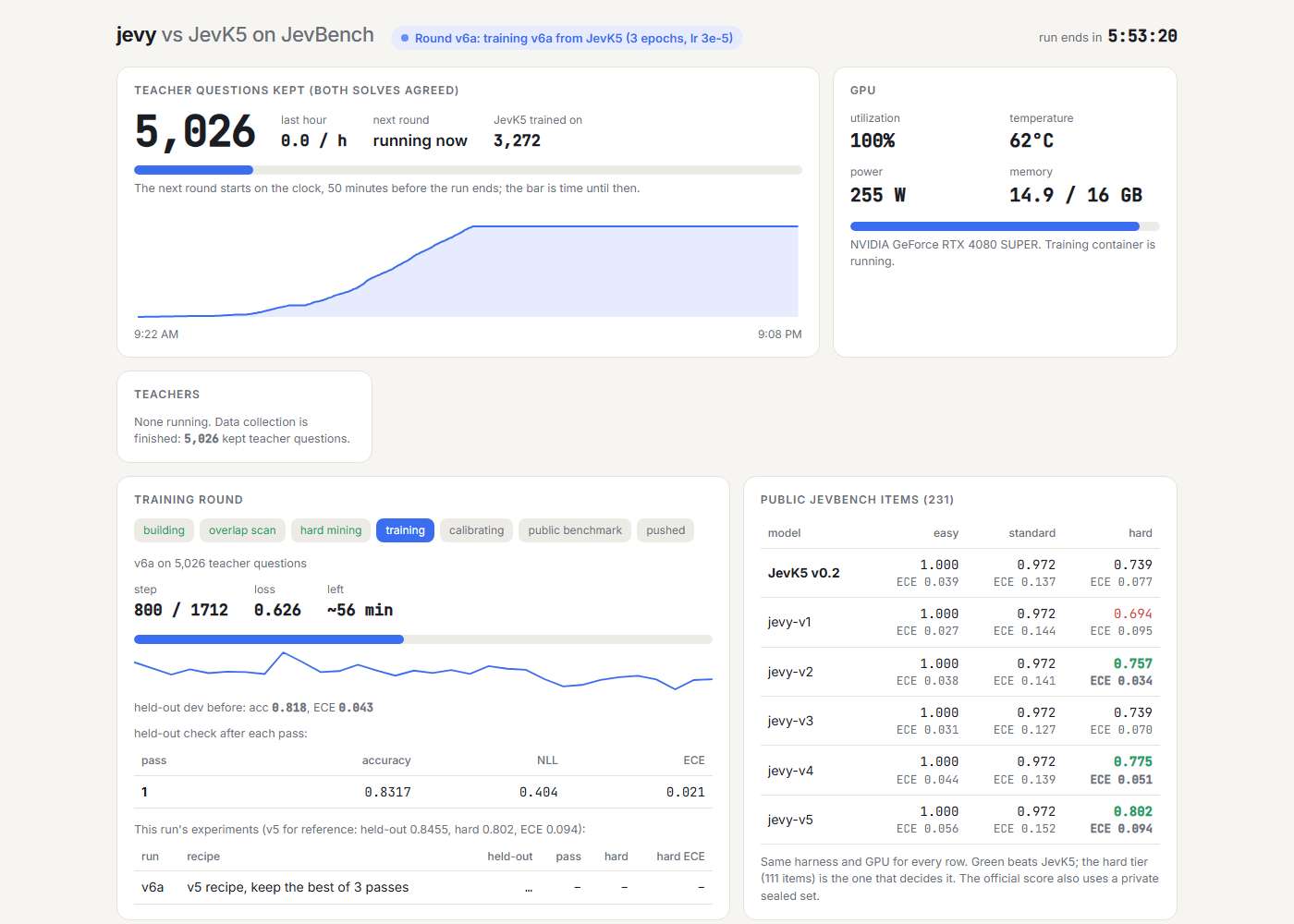Viewport: 1294px width, 924px height.
Task: Click the jevy-v3 model row label
Action: (790, 721)
